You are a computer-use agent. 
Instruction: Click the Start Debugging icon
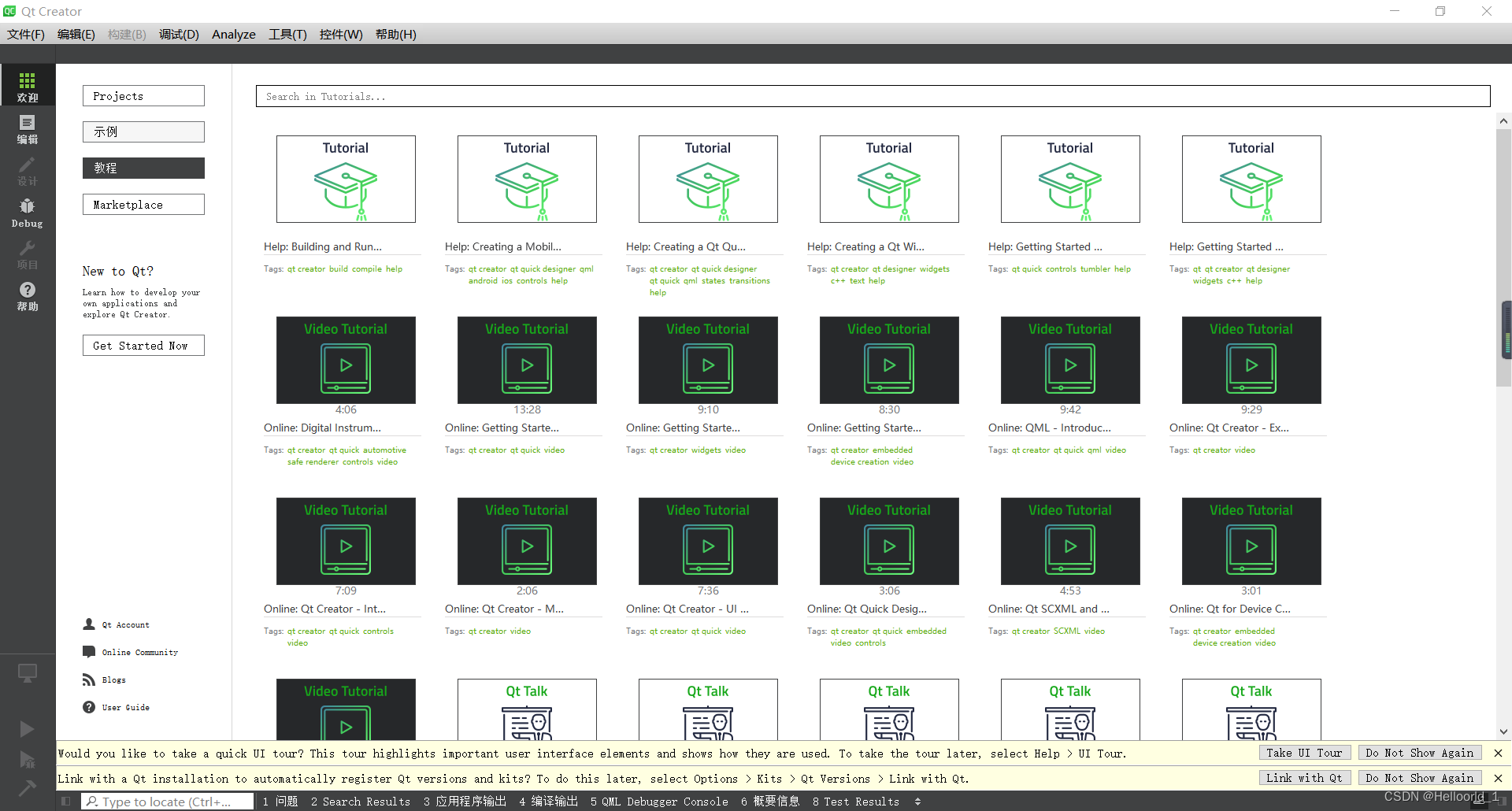27,759
